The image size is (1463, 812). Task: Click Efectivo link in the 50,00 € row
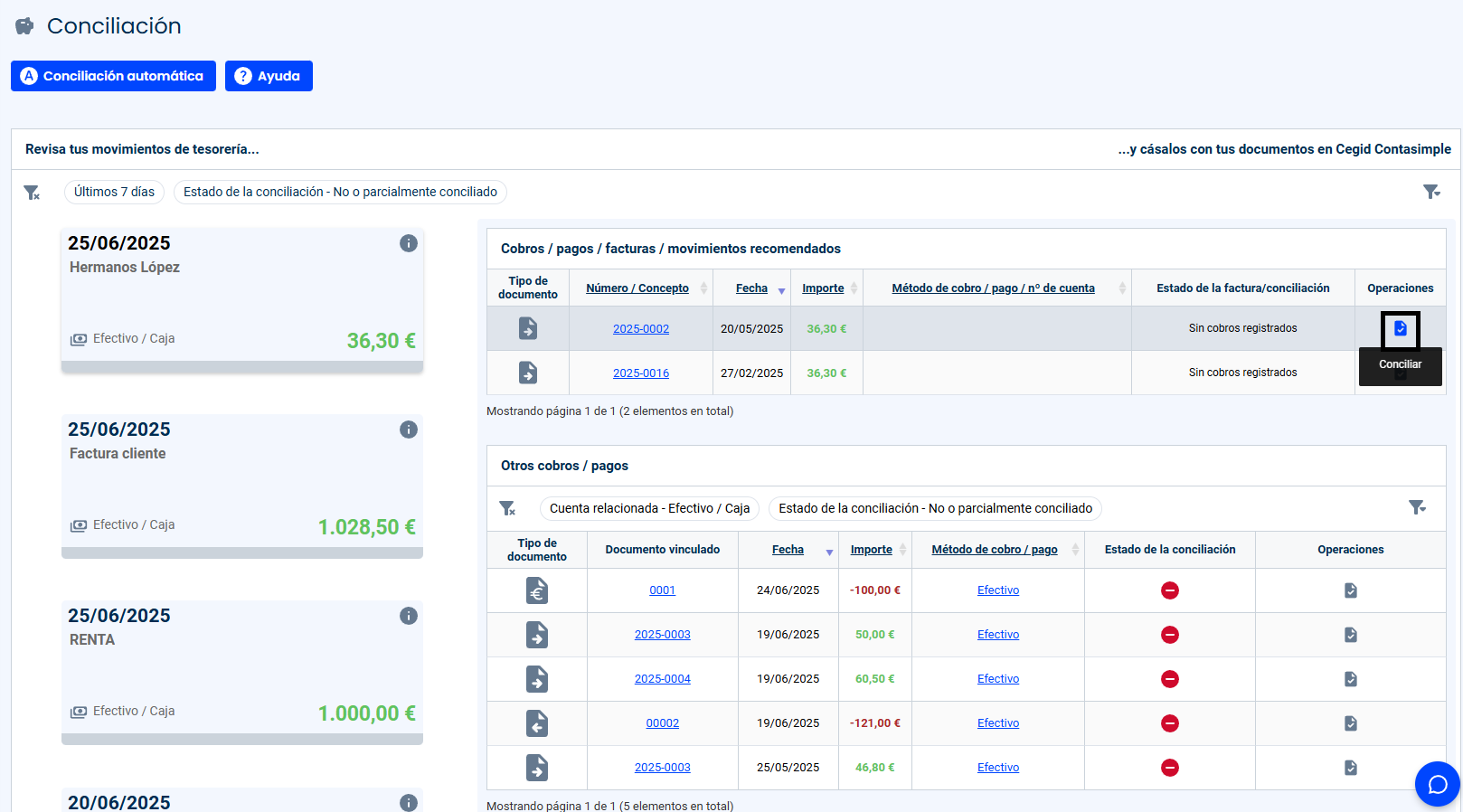[x=998, y=635]
